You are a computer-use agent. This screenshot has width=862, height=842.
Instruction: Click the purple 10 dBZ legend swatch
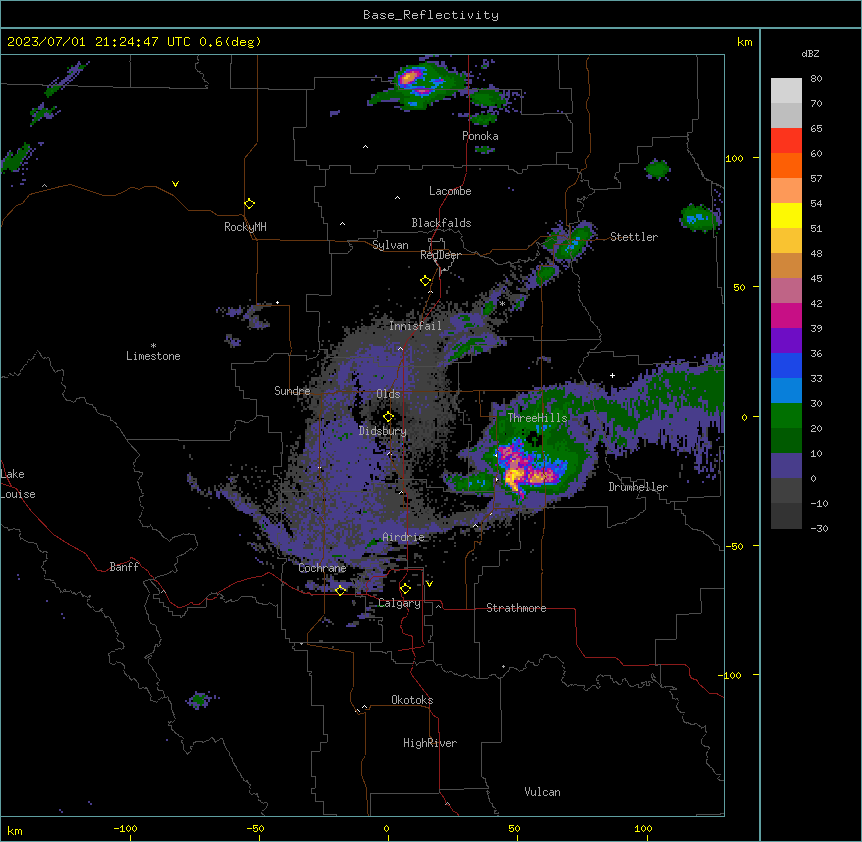tap(786, 466)
